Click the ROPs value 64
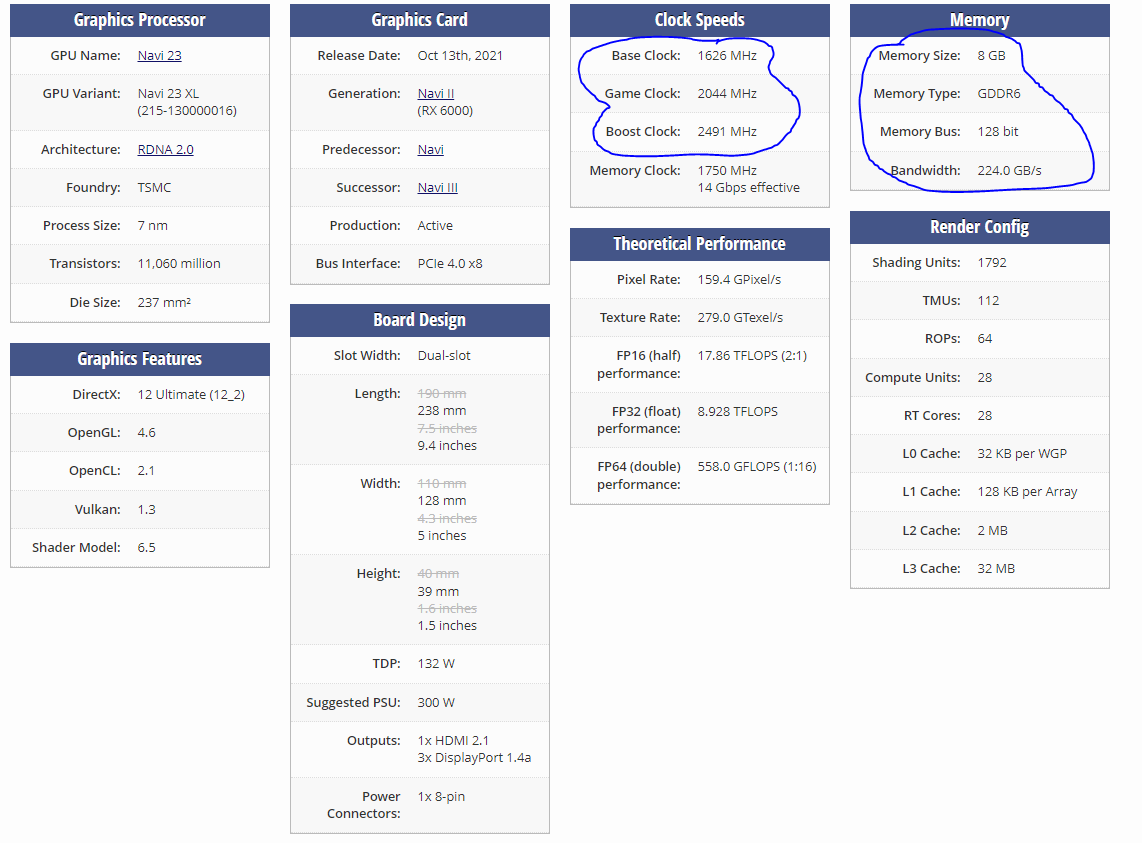The height and width of the screenshot is (843, 1142). [985, 338]
